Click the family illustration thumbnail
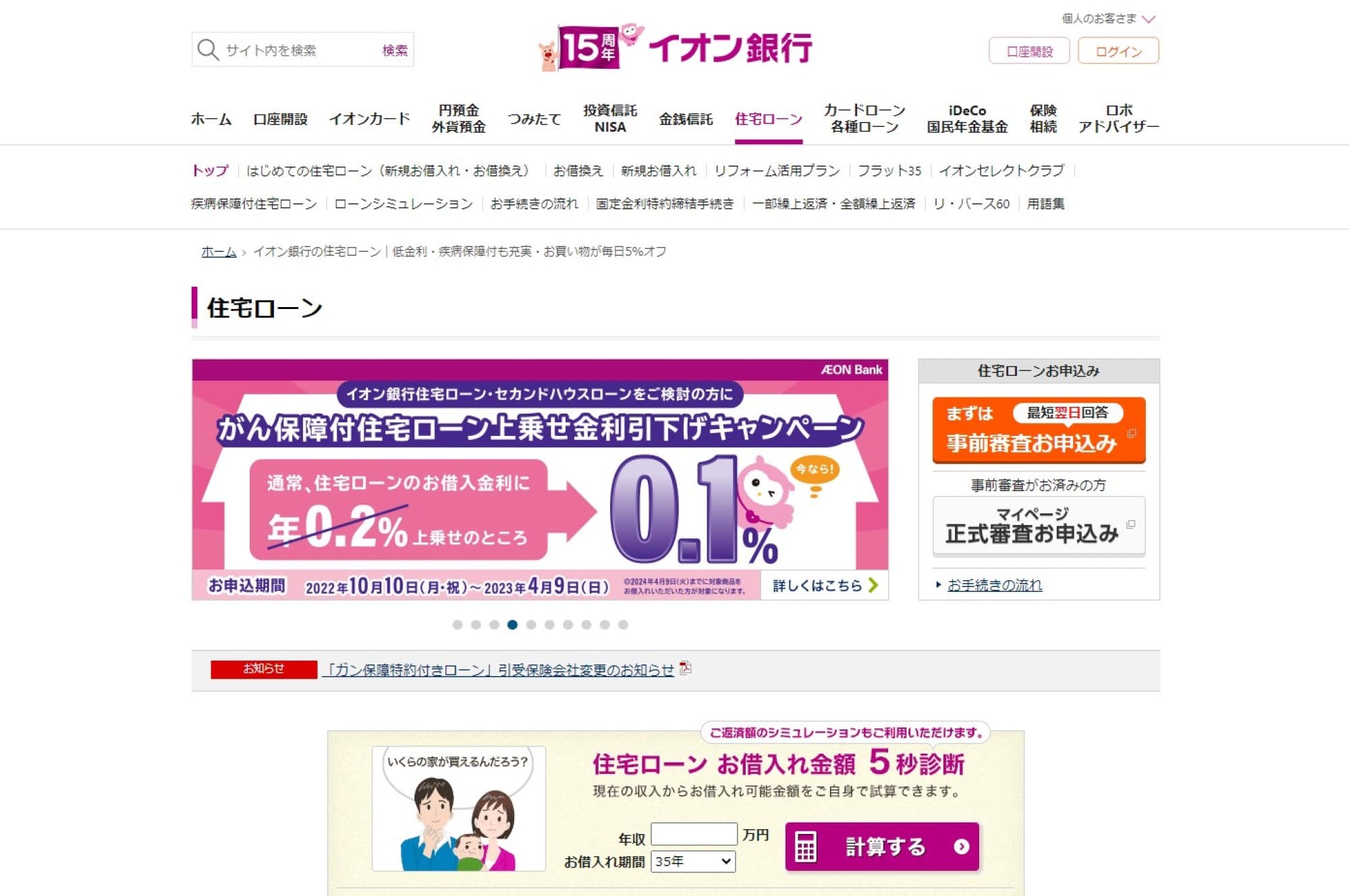1349x896 pixels. [x=459, y=808]
